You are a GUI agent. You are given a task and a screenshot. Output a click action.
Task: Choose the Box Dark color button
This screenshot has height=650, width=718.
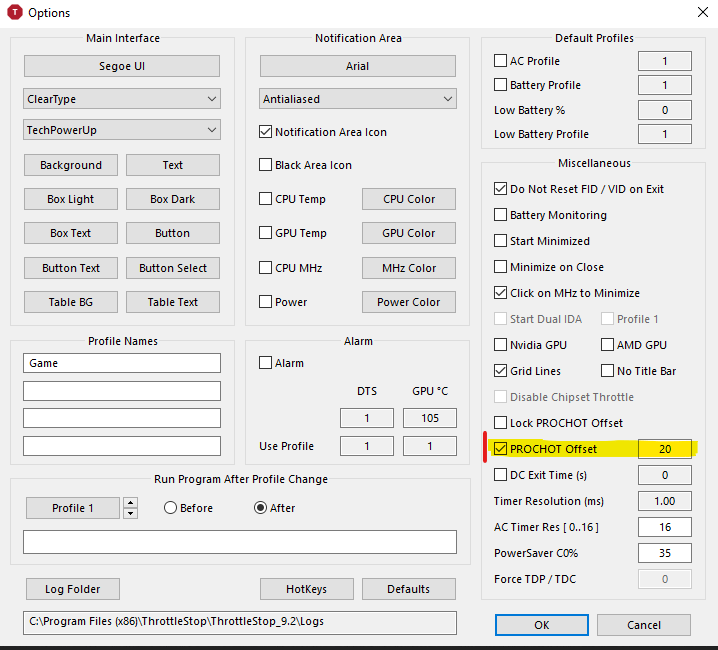point(173,199)
